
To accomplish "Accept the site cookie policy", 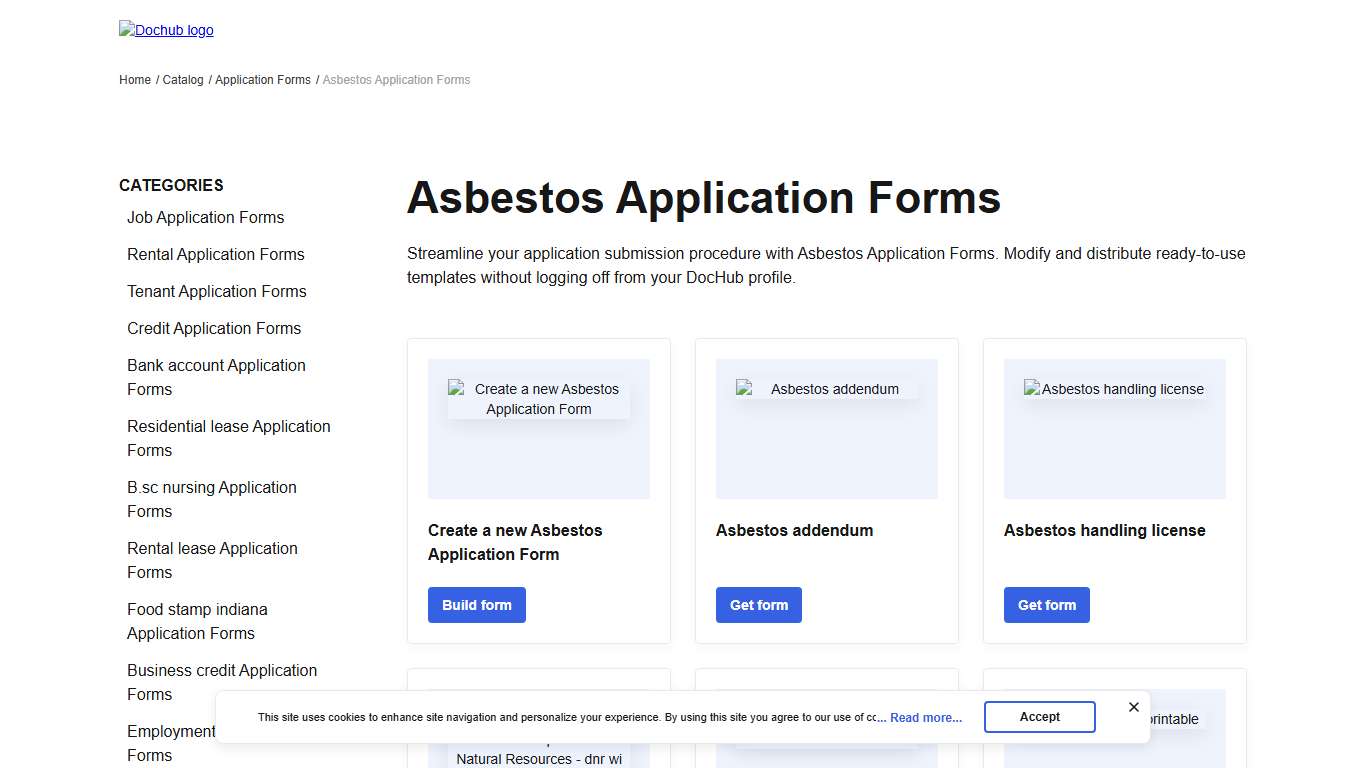I will pos(1039,716).
